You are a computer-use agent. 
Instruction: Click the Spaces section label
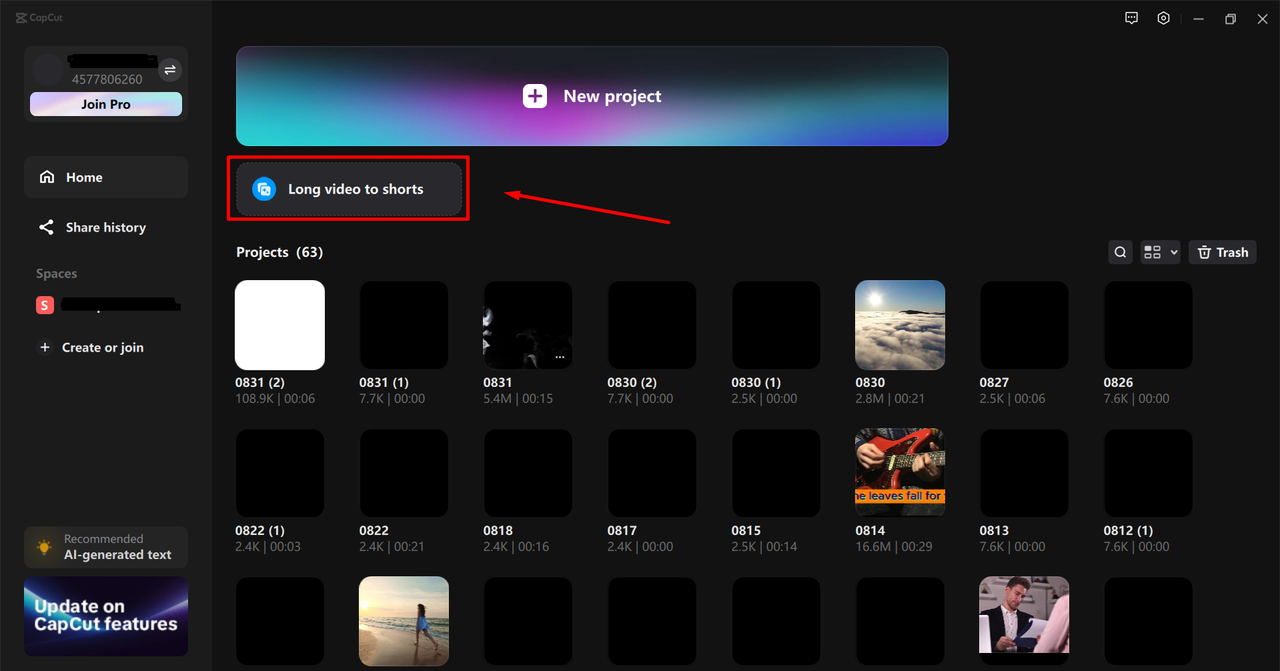tap(56, 273)
